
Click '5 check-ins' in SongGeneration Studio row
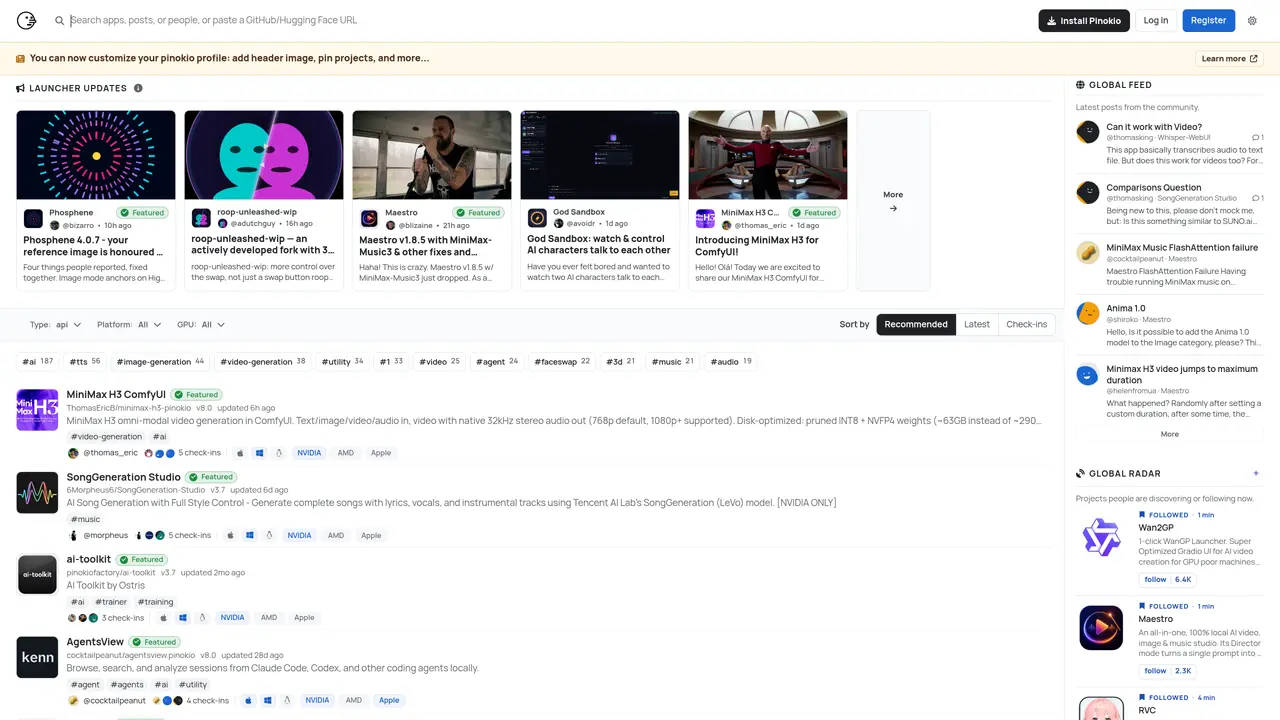pos(190,535)
